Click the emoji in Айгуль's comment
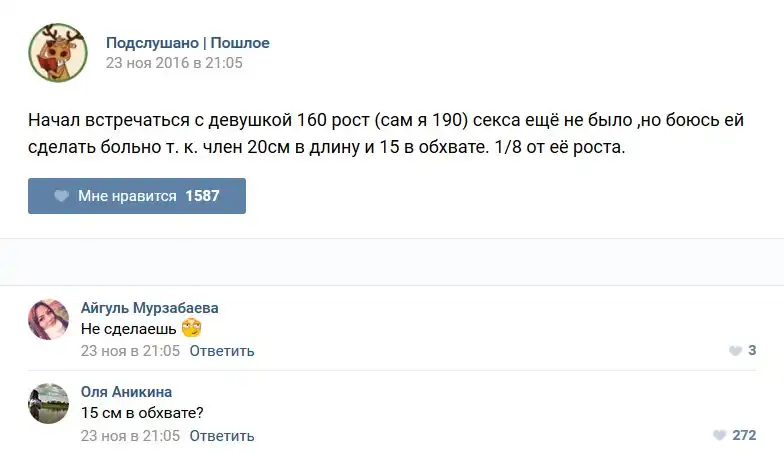The height and width of the screenshot is (454, 784). click(192, 328)
